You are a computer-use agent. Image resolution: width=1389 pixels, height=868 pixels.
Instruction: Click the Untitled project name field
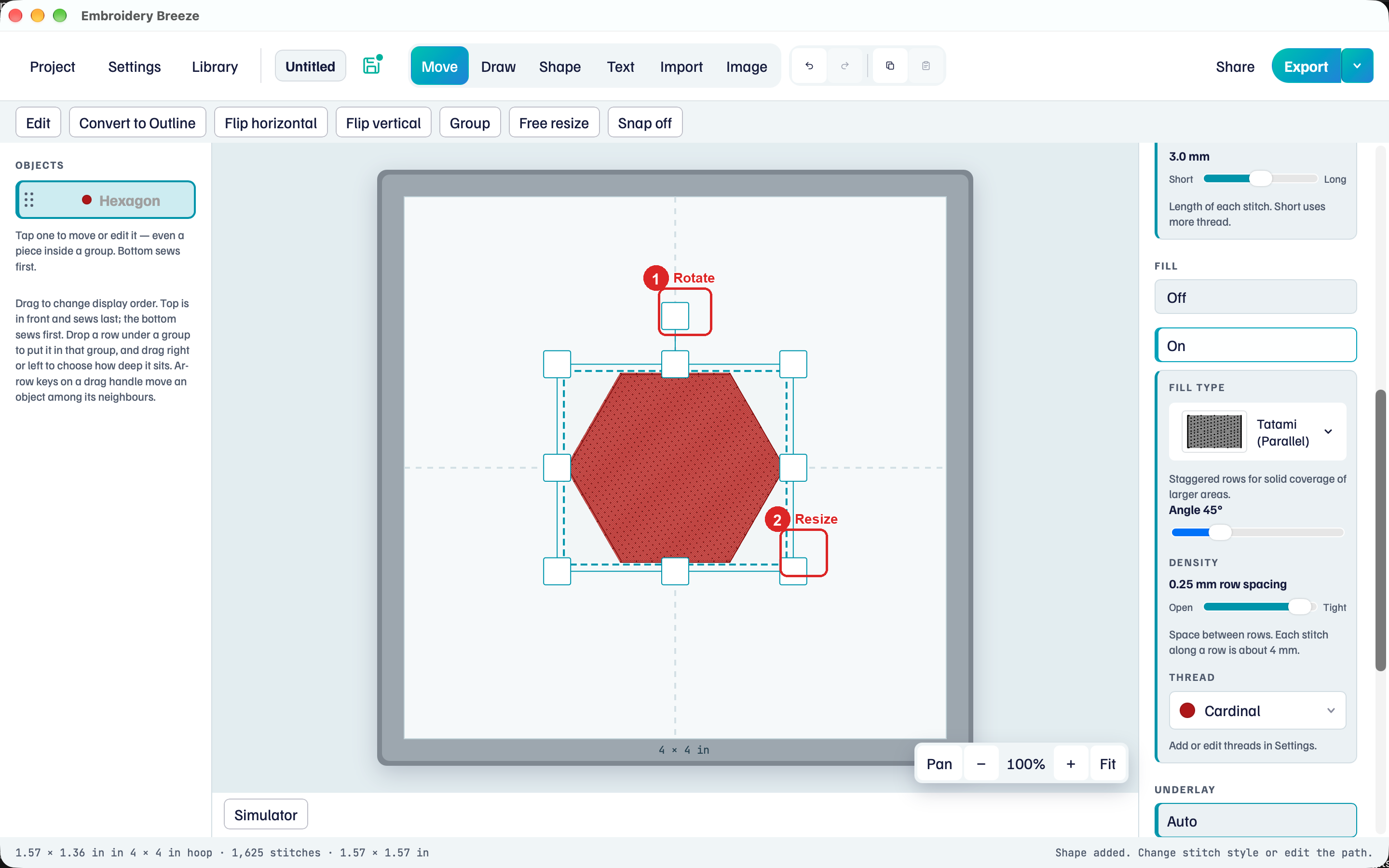310,66
